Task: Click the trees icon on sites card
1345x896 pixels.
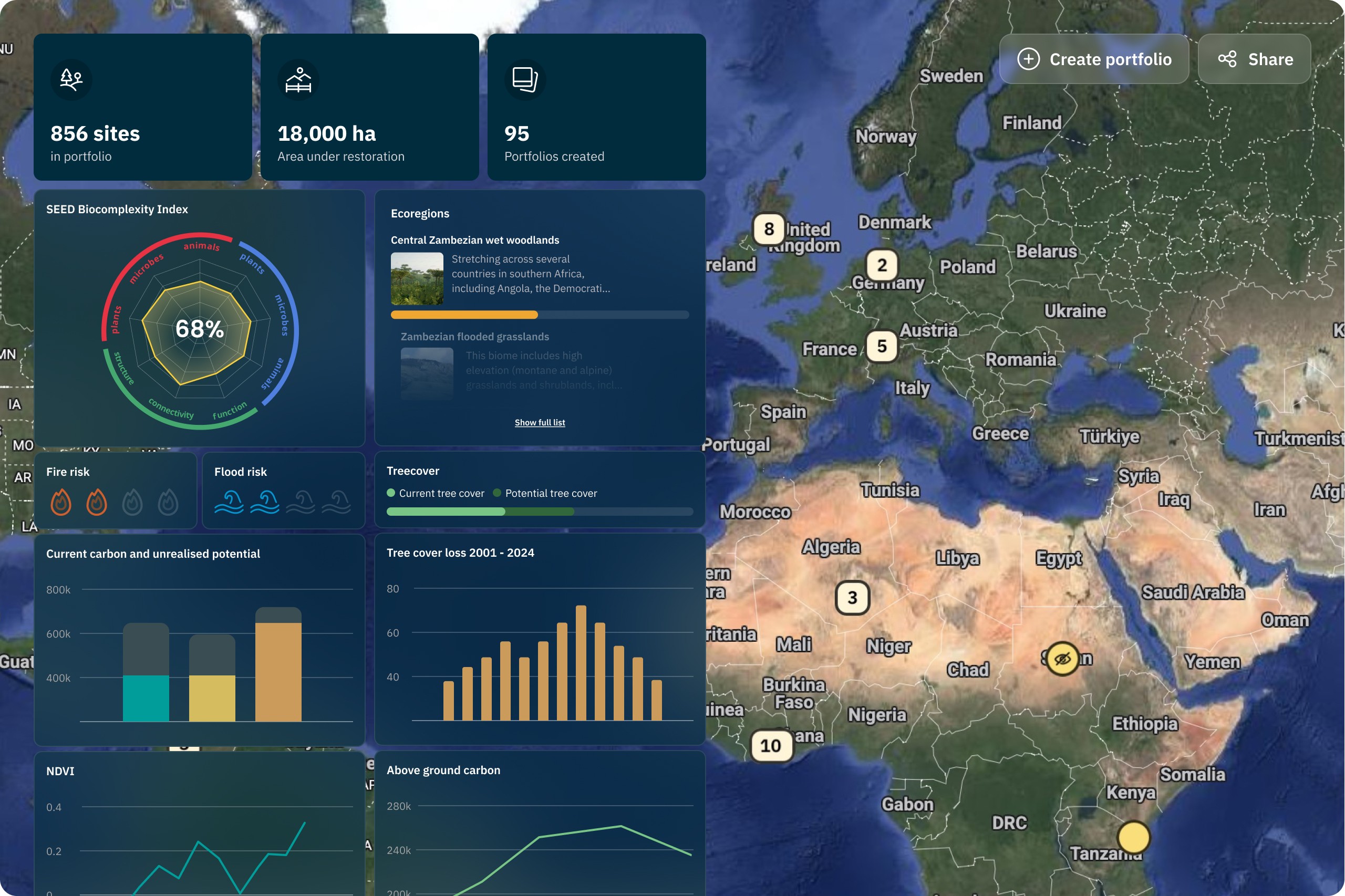Action: coord(71,79)
